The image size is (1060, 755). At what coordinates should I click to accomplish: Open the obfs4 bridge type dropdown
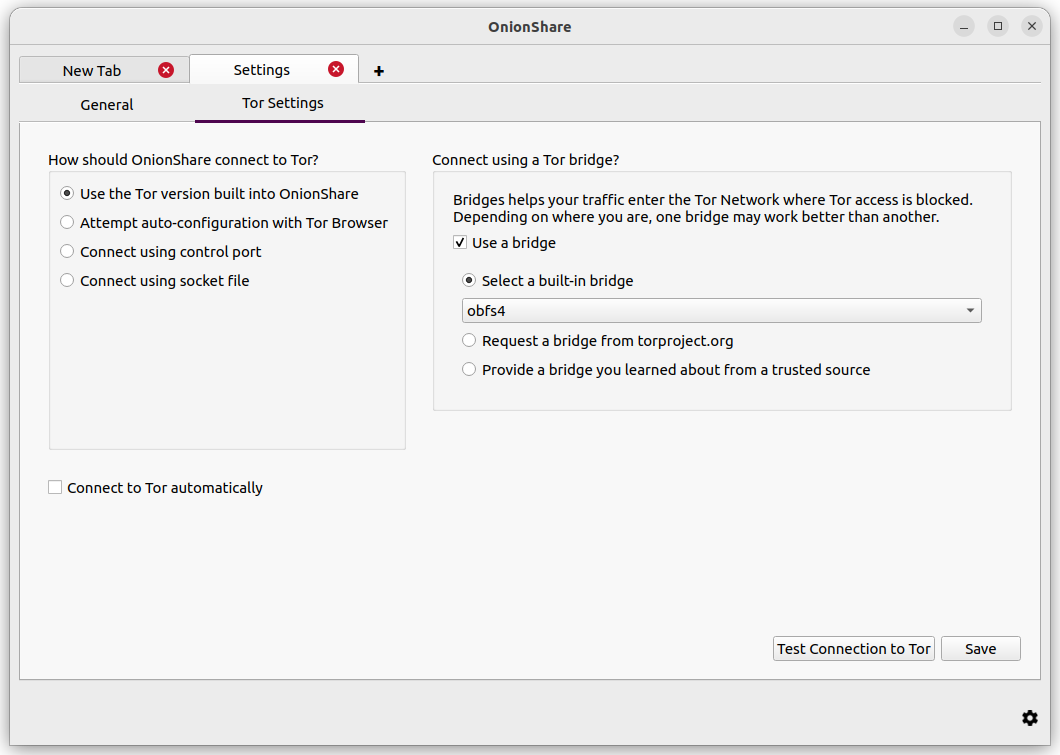(721, 311)
